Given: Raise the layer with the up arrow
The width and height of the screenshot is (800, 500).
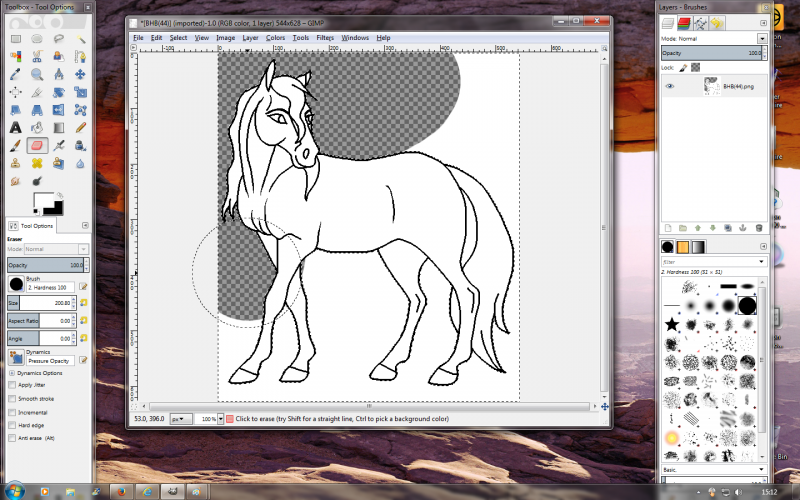Looking at the screenshot, I should [x=698, y=228].
